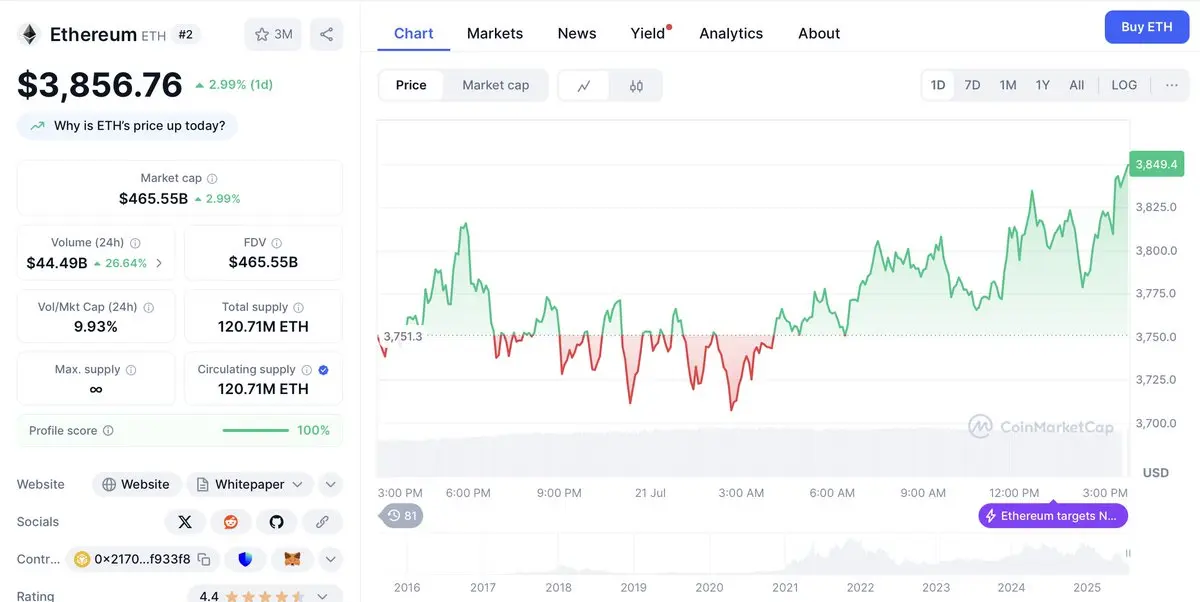Open "Ethereum targets N..." news pill
1200x602 pixels.
pyautogui.click(x=1053, y=516)
